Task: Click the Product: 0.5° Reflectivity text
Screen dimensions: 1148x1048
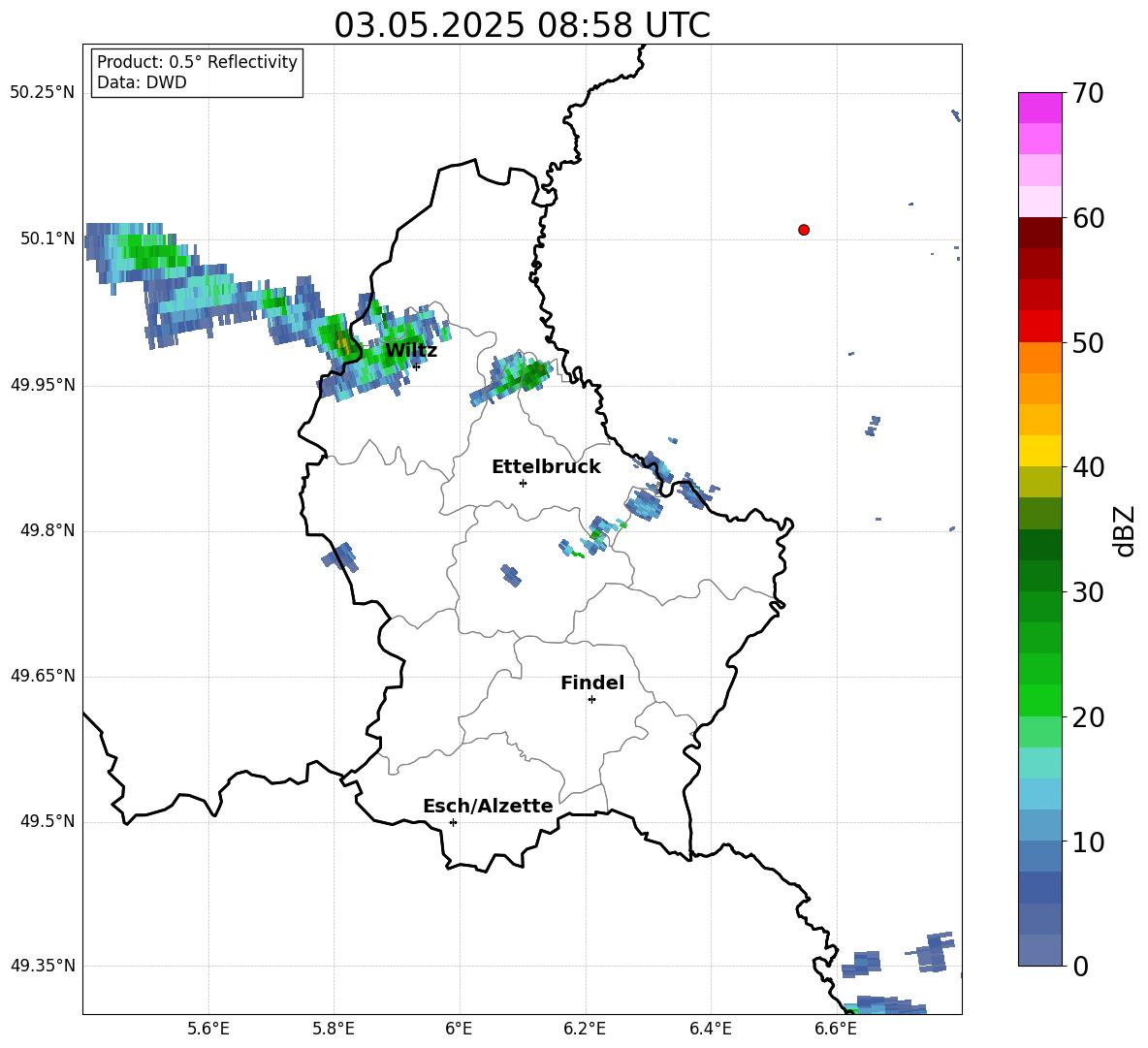Action: click(197, 62)
